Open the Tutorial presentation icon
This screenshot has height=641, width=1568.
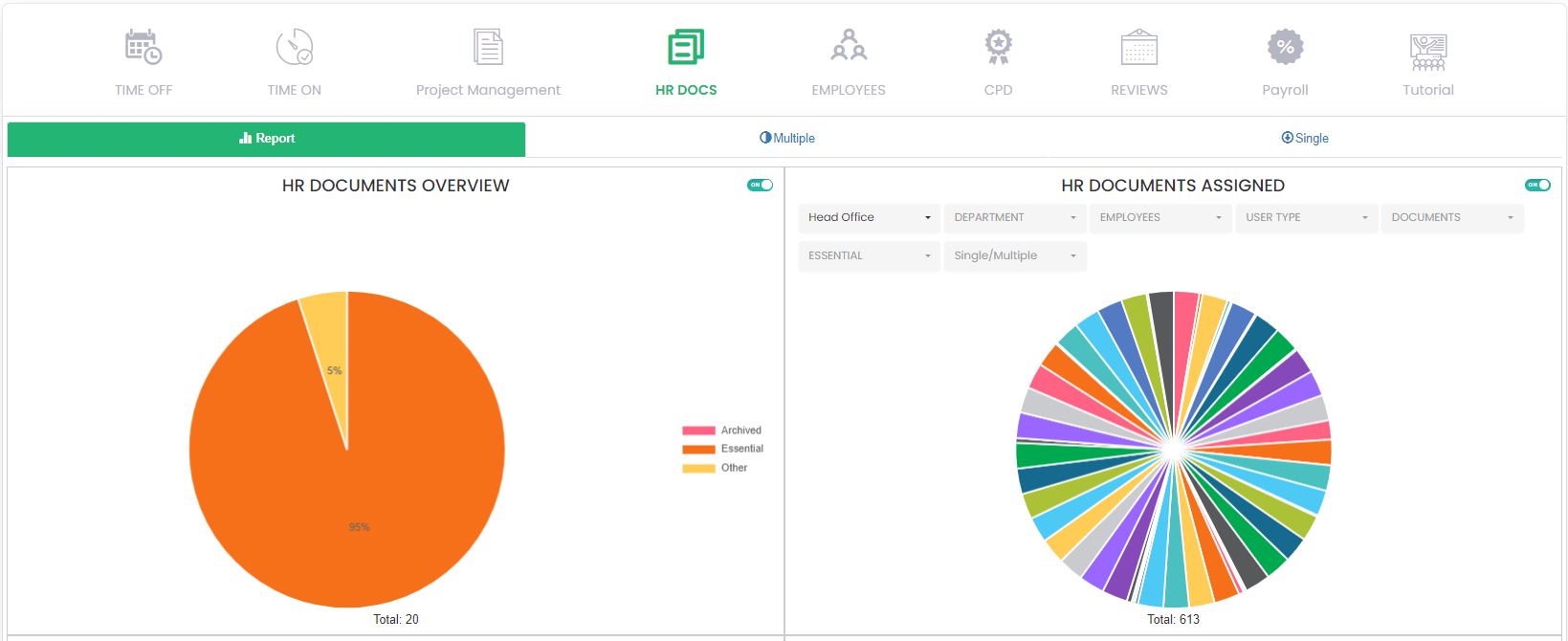click(1427, 52)
